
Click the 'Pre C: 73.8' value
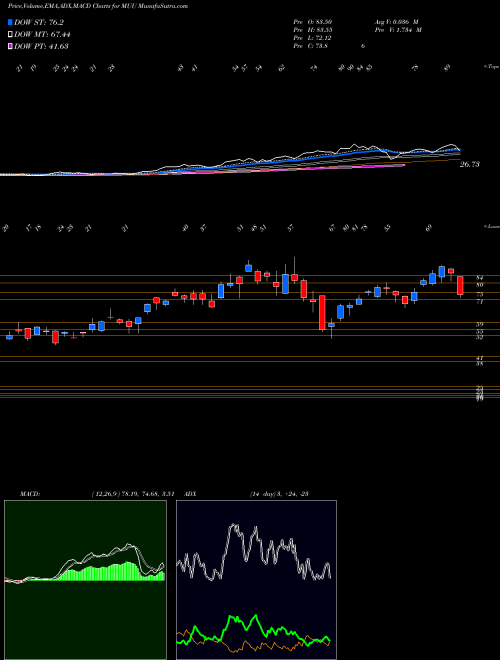[311, 46]
